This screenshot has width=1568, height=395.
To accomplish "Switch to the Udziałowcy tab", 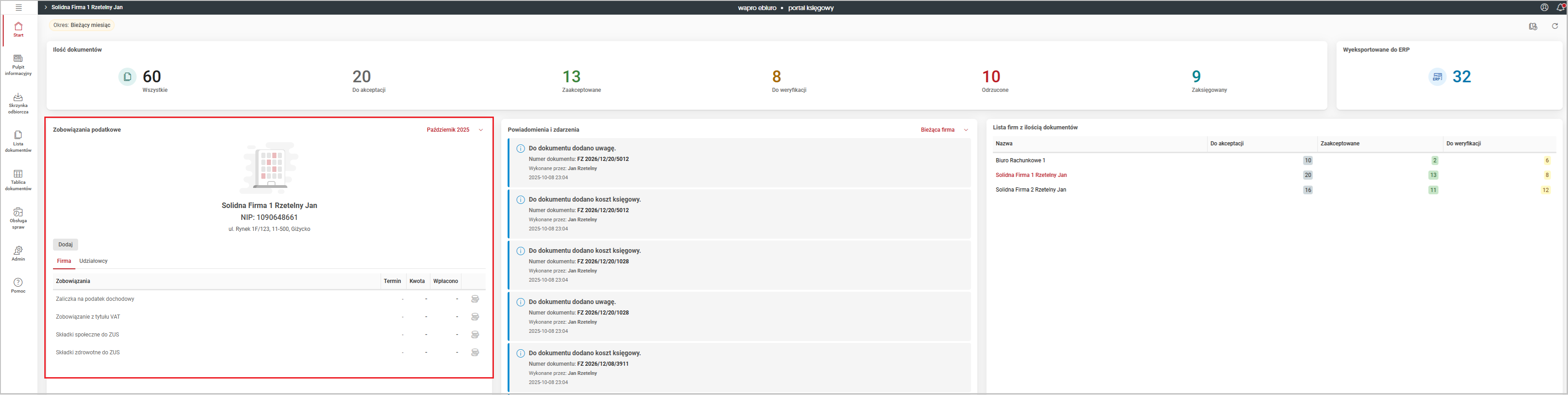I will coord(93,261).
